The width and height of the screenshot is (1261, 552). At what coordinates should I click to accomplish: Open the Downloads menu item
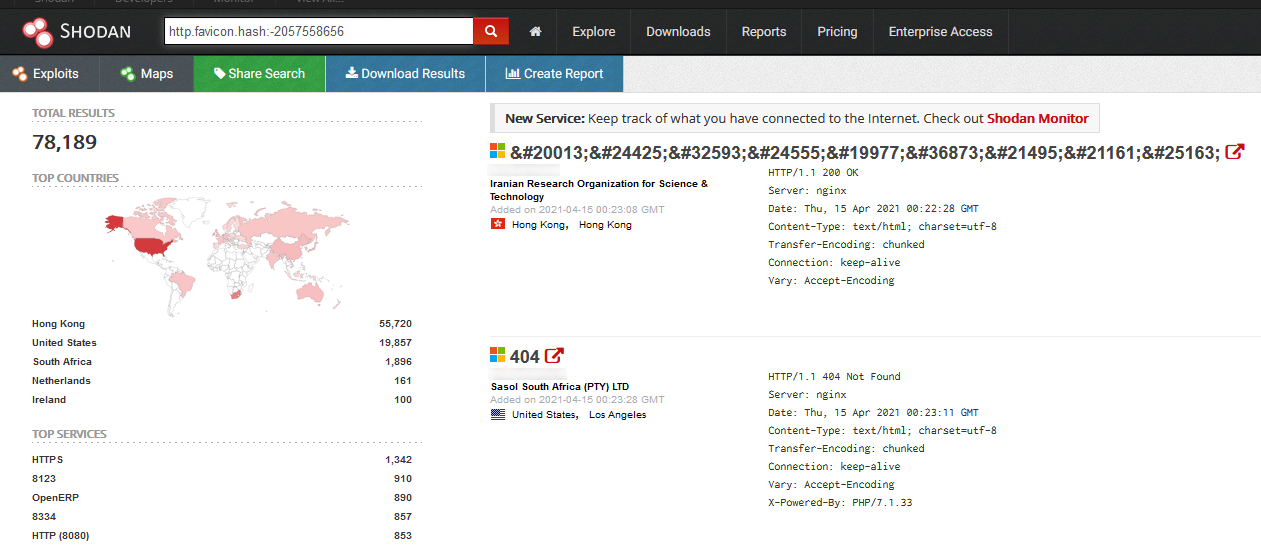[678, 32]
